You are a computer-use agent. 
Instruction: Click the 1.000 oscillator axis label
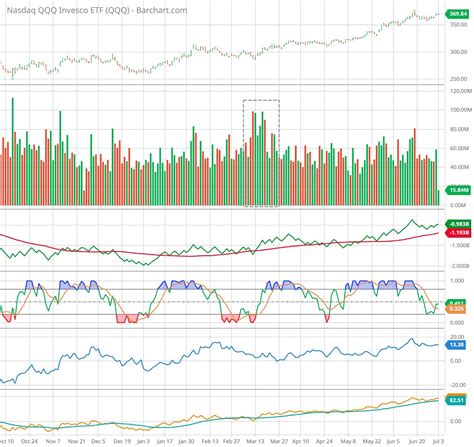point(457,281)
